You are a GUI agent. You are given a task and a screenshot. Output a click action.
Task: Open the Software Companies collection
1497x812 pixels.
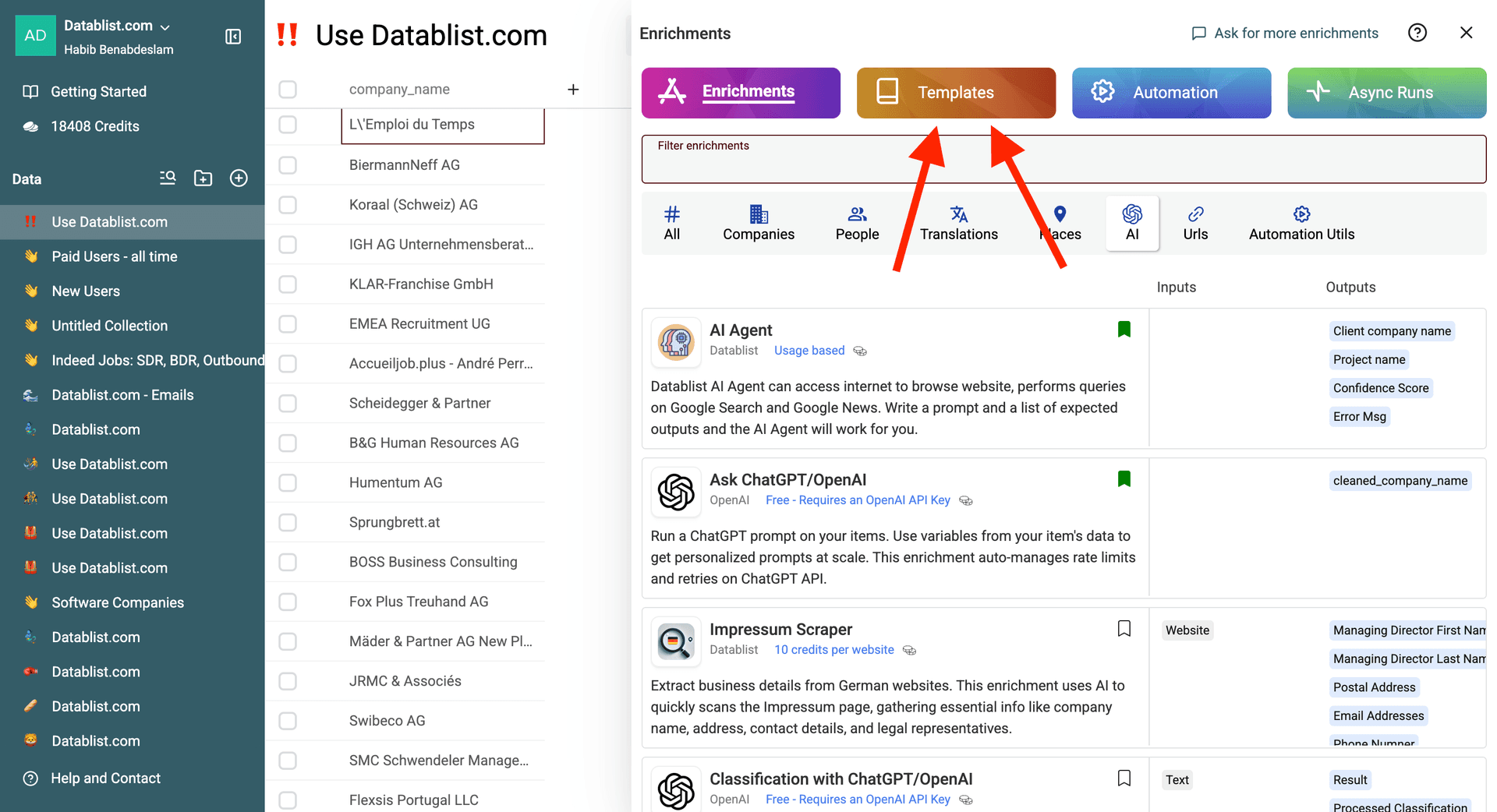point(118,602)
